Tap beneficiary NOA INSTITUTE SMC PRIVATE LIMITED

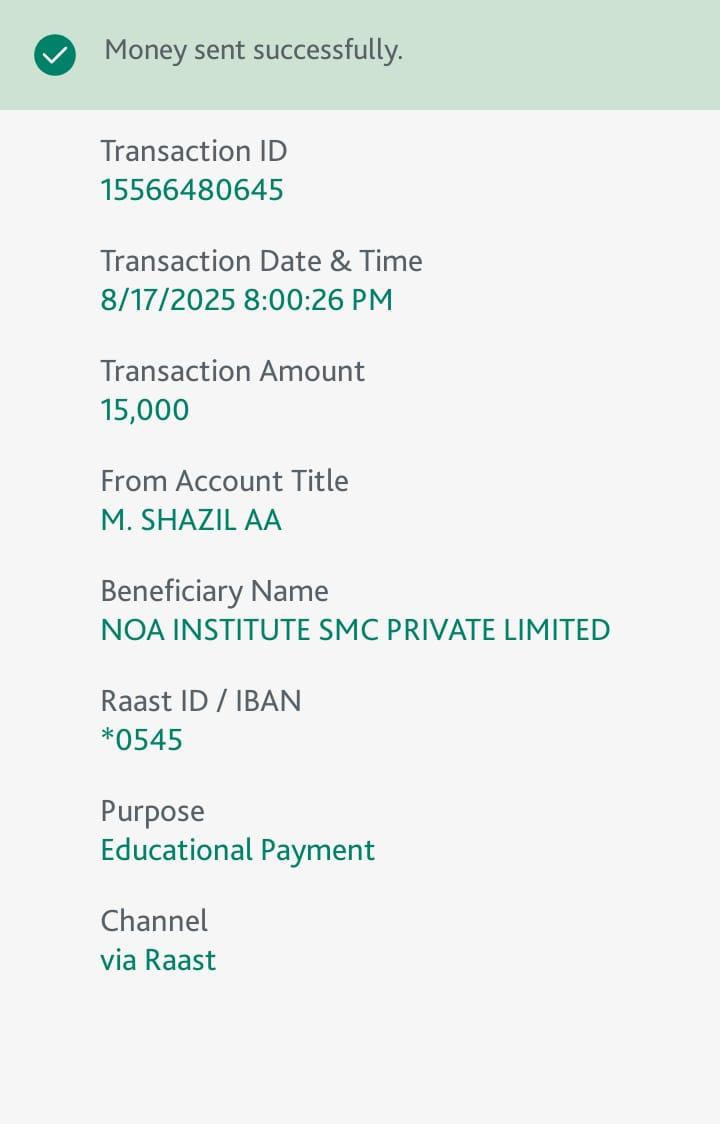pyautogui.click(x=355, y=630)
